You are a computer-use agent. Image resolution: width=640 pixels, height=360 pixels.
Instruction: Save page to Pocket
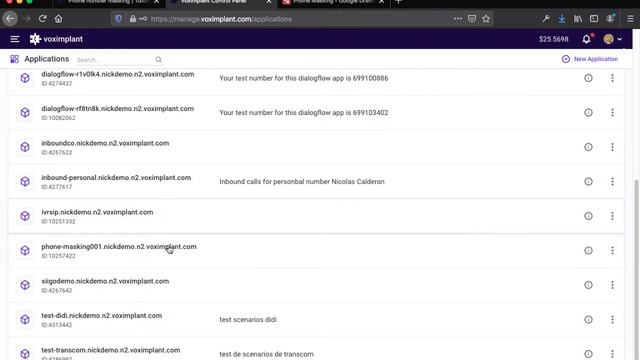472,19
